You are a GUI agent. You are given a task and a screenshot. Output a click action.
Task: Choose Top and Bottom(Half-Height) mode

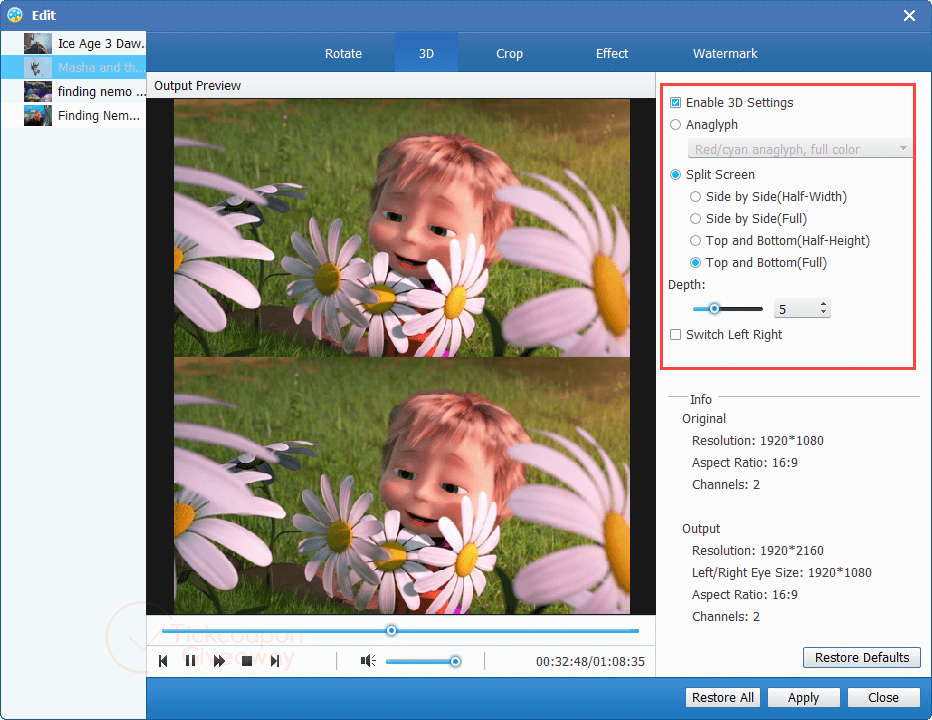(x=695, y=241)
